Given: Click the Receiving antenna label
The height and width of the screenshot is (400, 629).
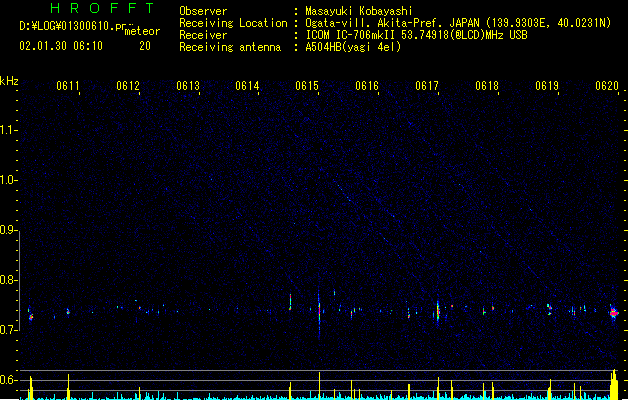Looking at the screenshot, I should (x=230, y=47).
